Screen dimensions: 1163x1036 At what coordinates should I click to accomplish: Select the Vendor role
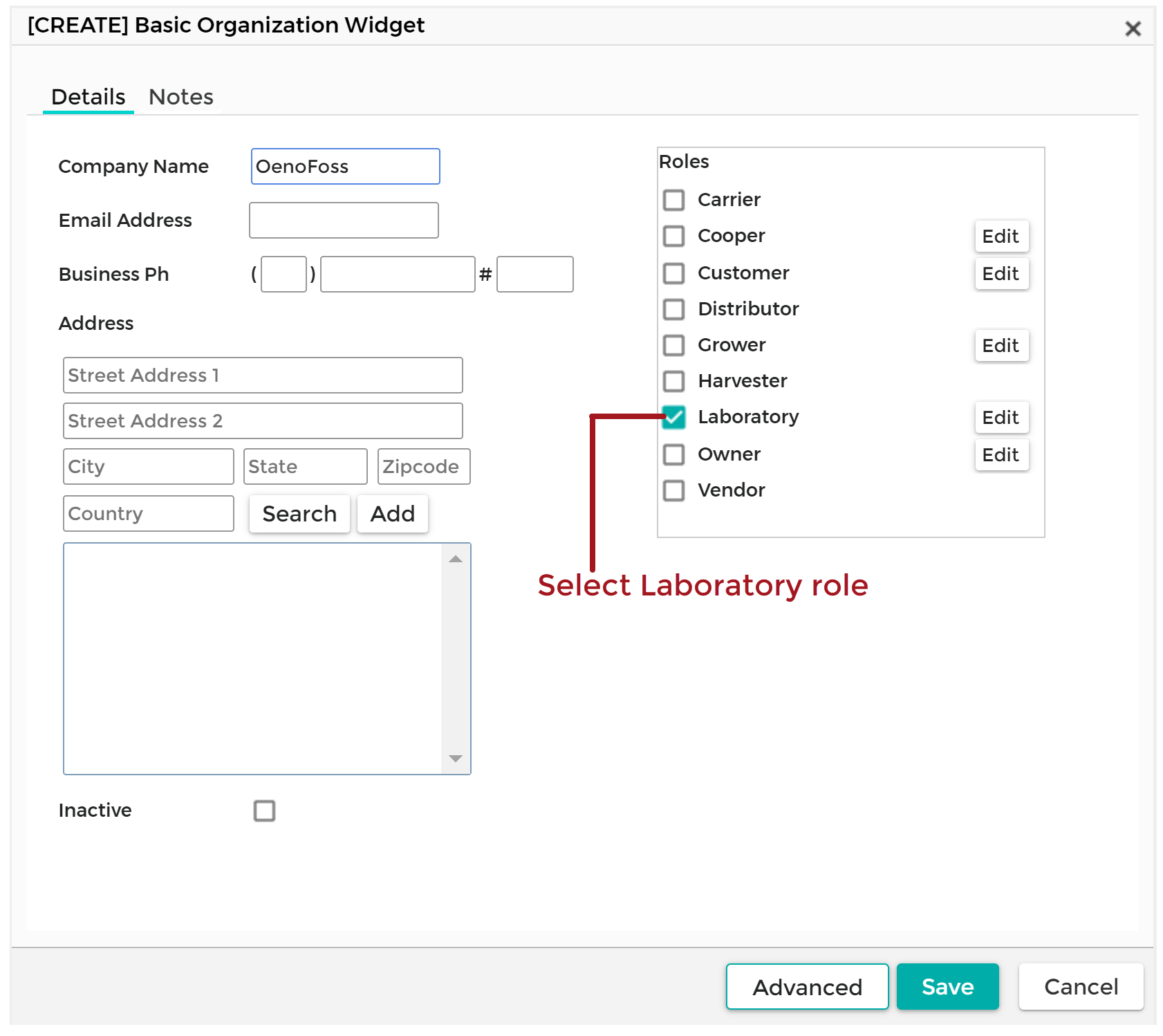(673, 490)
